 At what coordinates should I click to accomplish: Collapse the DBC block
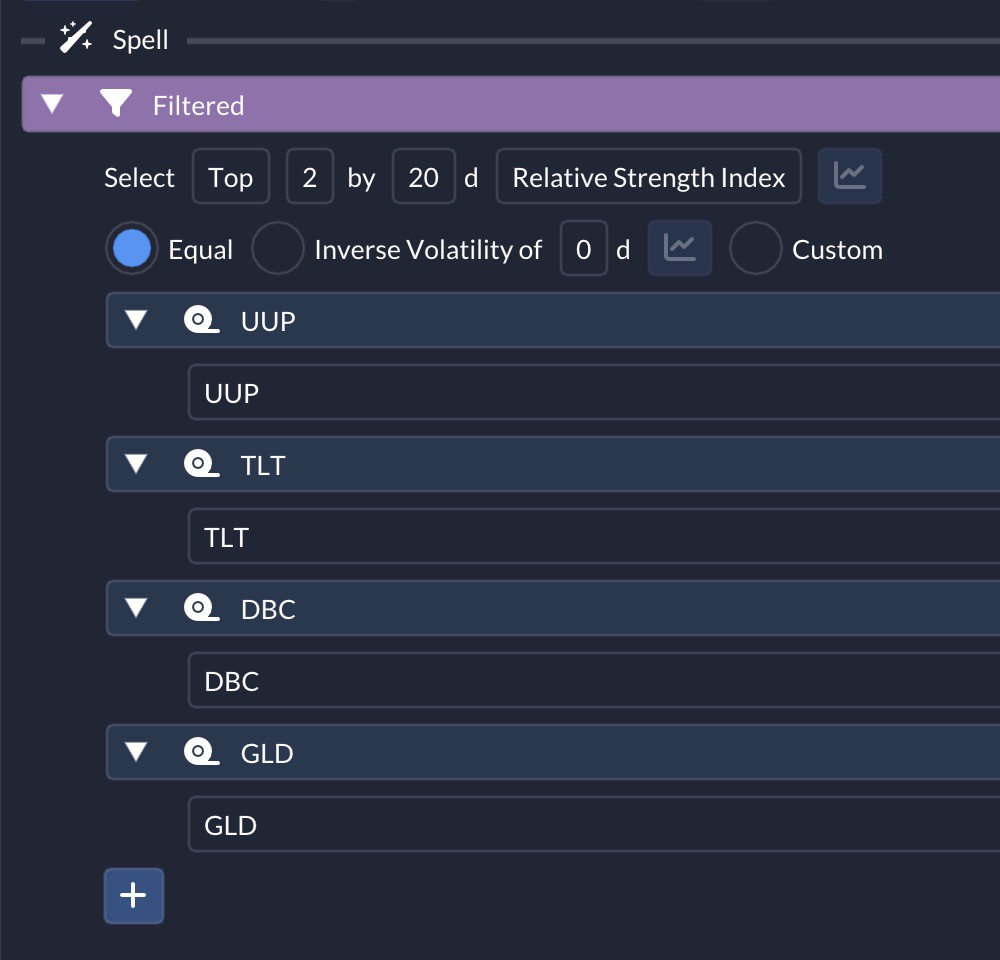pos(136,607)
